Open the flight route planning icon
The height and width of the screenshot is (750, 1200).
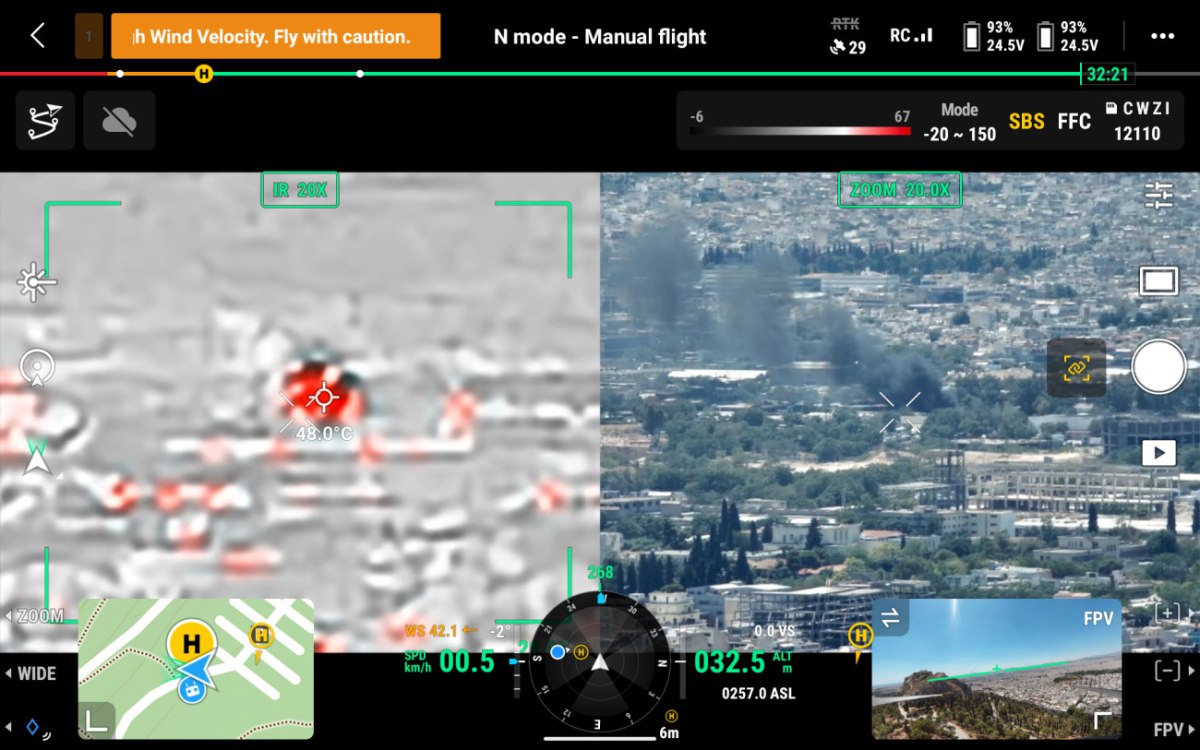[45, 121]
